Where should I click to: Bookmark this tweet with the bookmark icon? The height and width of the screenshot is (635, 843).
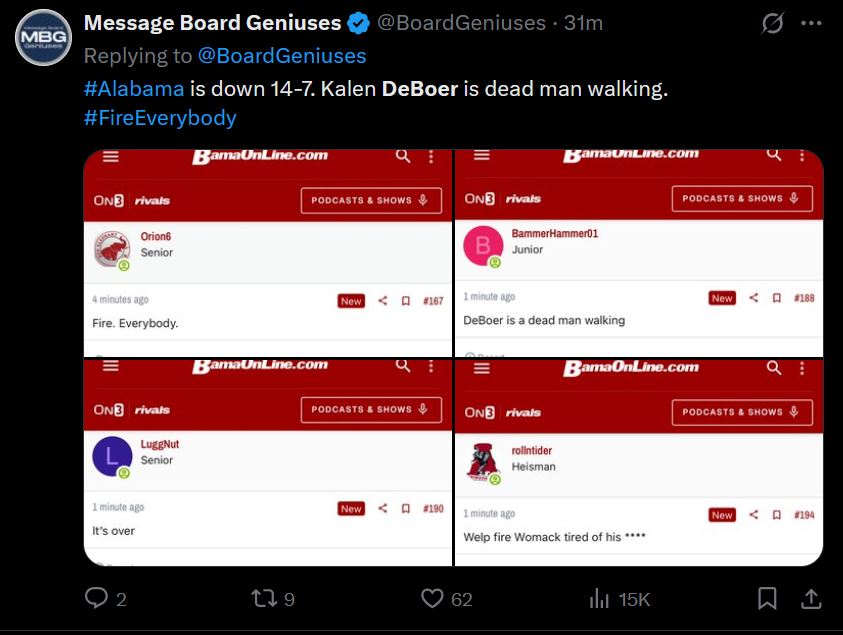coord(767,598)
